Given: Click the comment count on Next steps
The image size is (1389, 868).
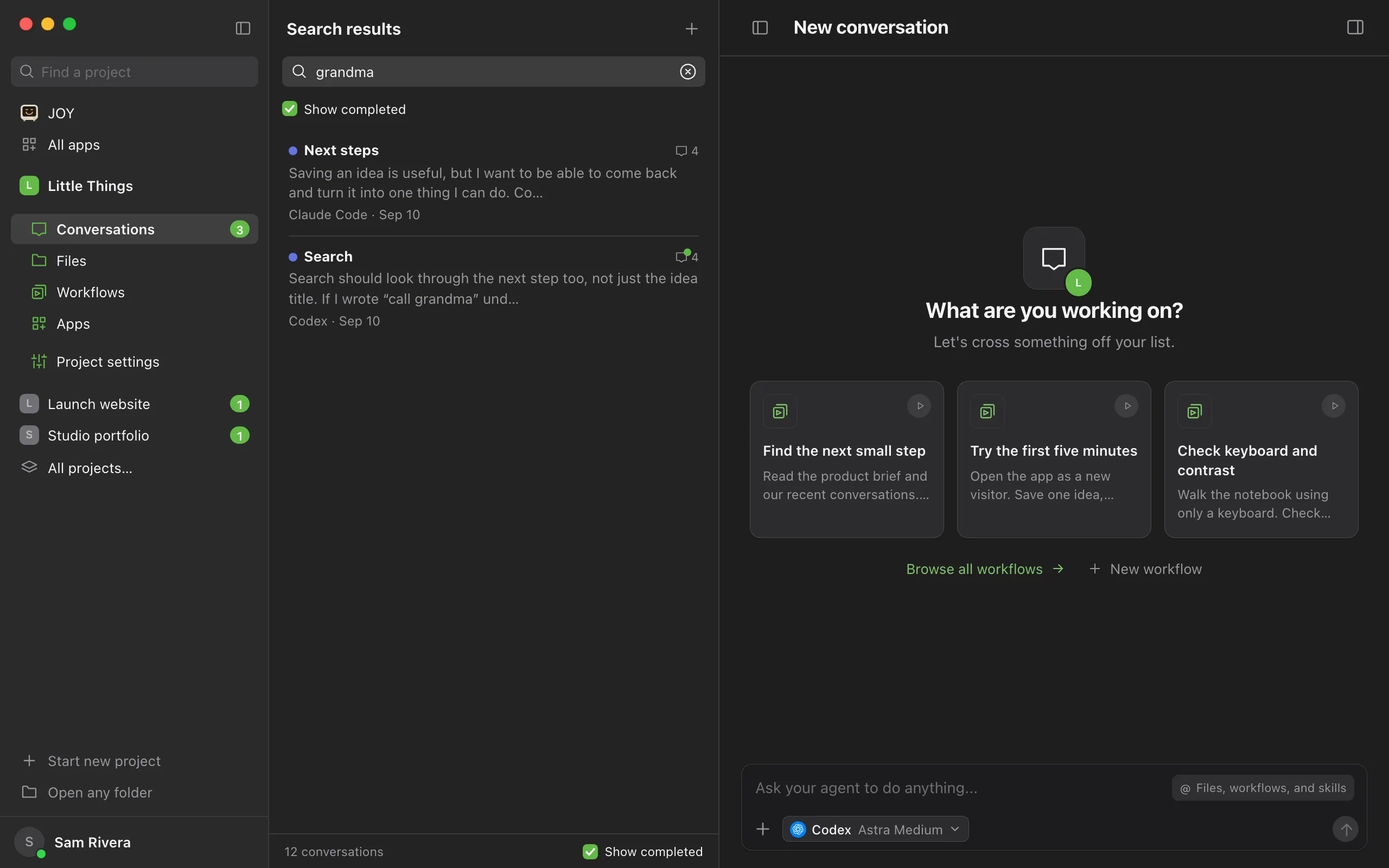Looking at the screenshot, I should tap(687, 151).
